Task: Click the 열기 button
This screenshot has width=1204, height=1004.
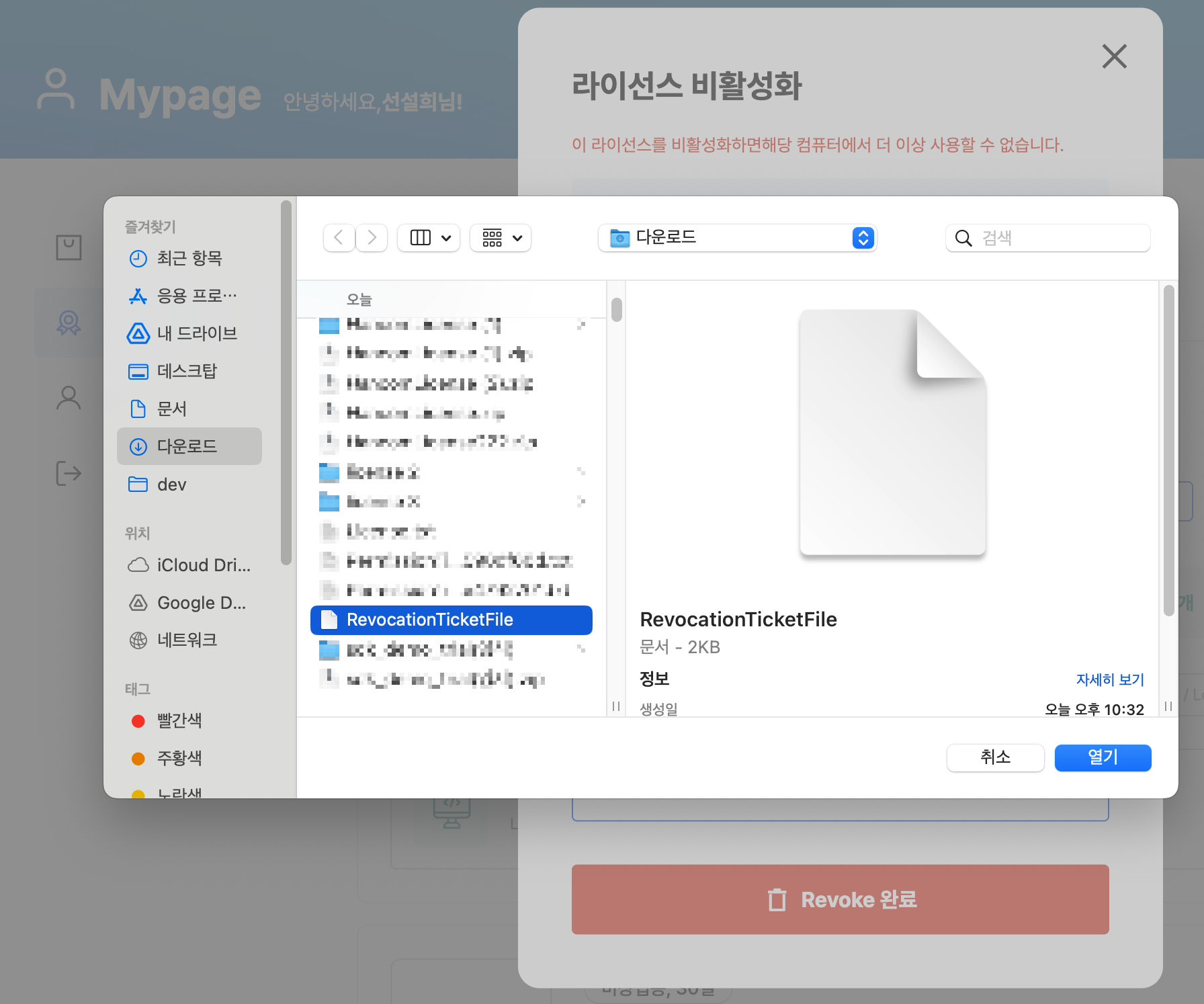Action: [1103, 758]
